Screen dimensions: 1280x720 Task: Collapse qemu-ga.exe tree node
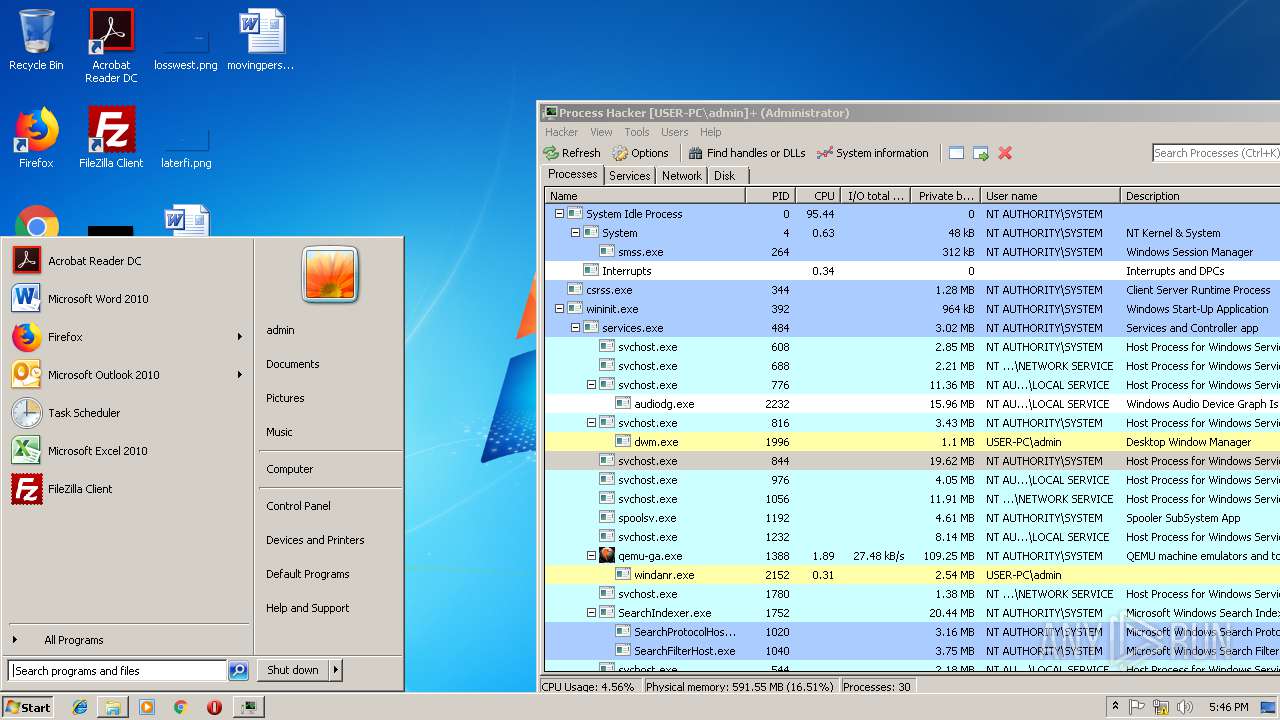(x=591, y=556)
